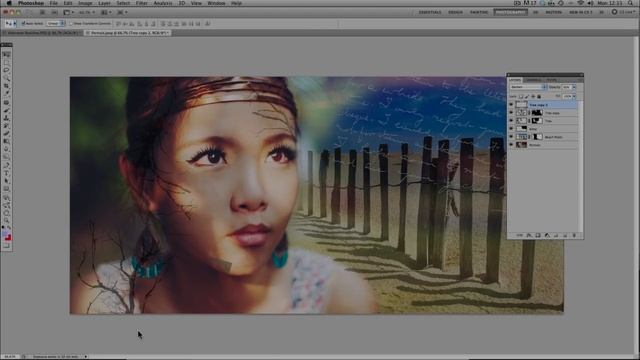The width and height of the screenshot is (640, 360).
Task: Select the Lasso tool
Action: click(x=7, y=70)
